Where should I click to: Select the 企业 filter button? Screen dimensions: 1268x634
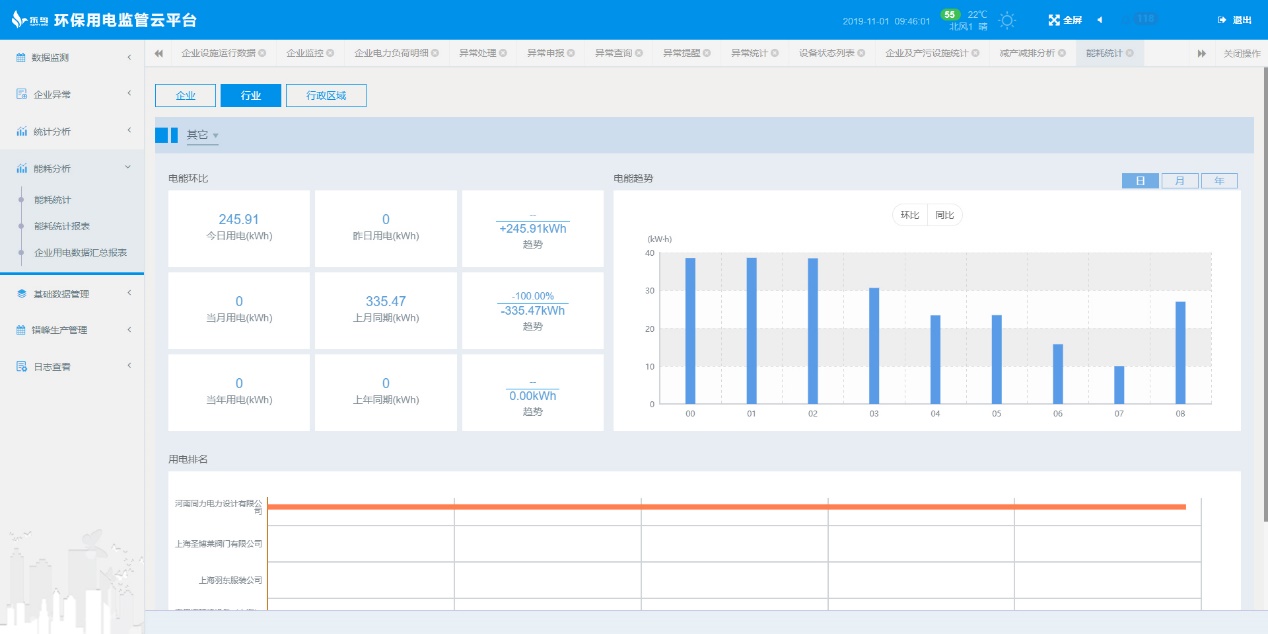point(185,95)
